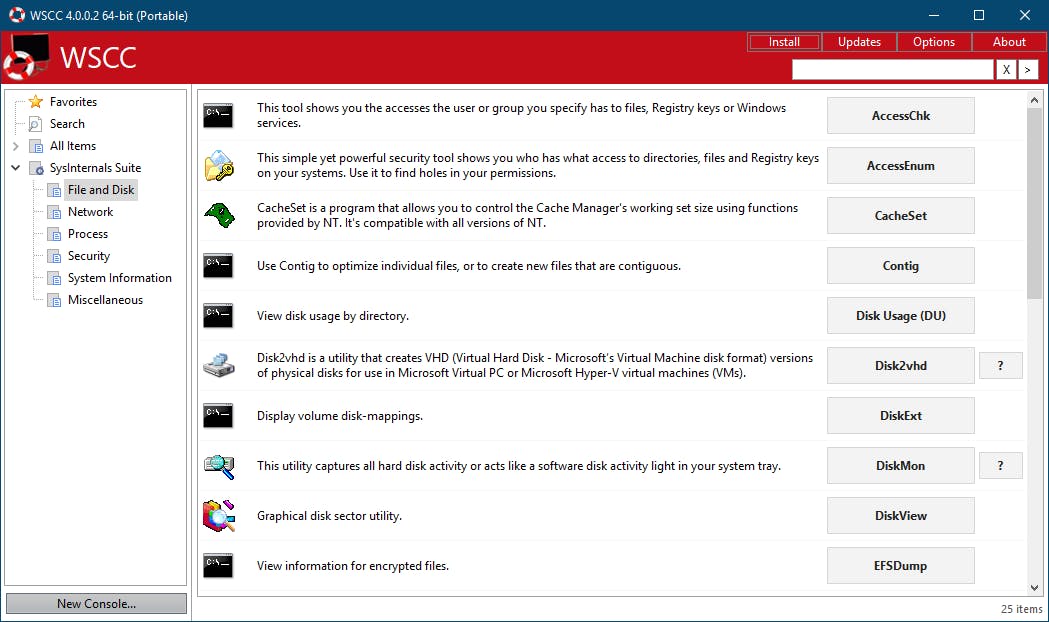Screen dimensions: 1049x622
Task: Select the System Information category
Action: (119, 278)
